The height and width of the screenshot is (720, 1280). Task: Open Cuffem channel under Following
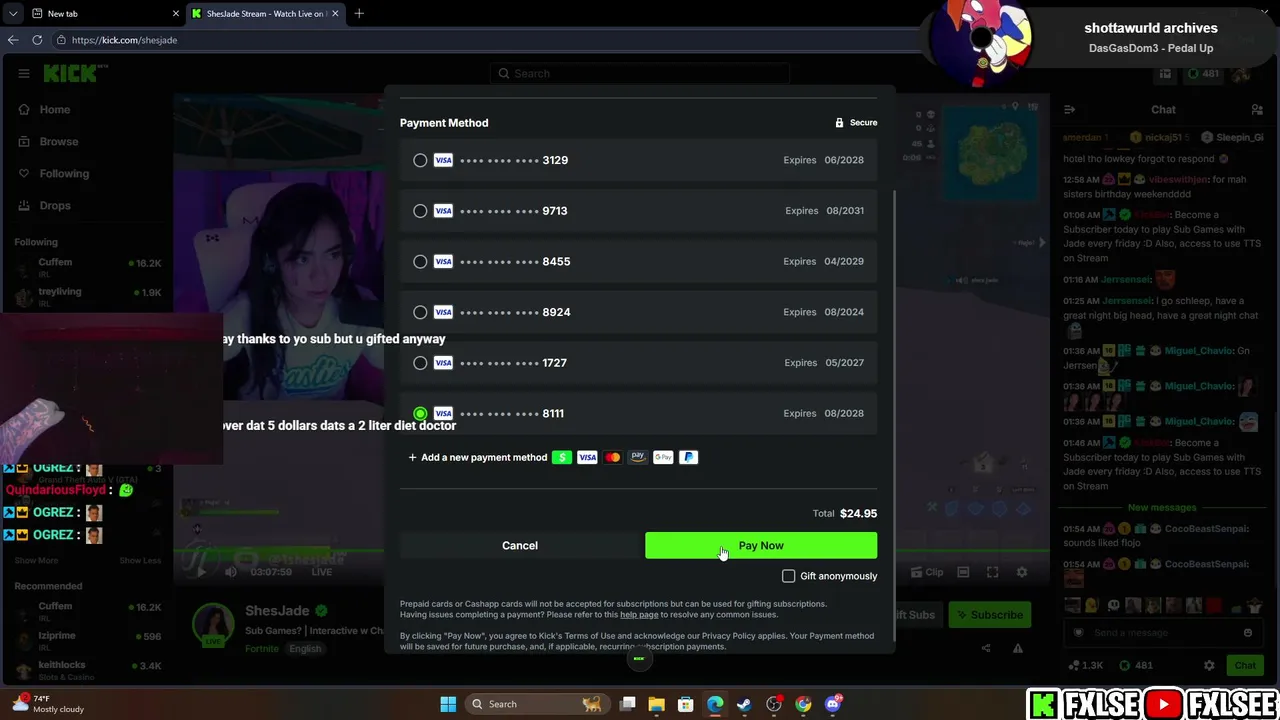pos(88,268)
